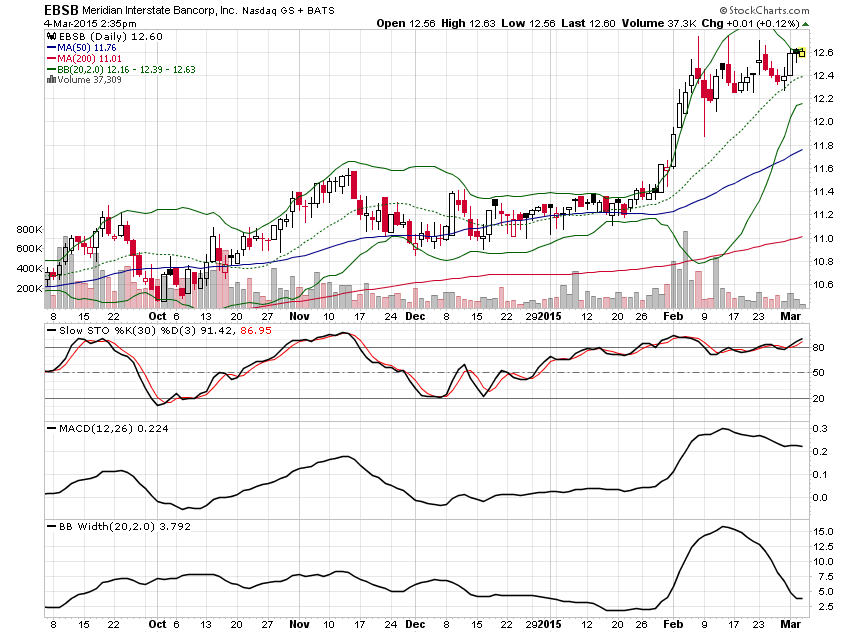Image resolution: width=850 pixels, height=633 pixels.
Task: Click the 'Volume 37.3K' header value
Action: [659, 23]
